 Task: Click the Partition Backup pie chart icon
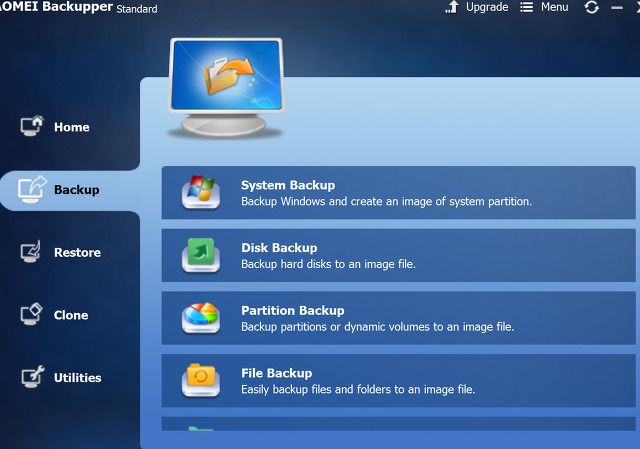(x=201, y=318)
